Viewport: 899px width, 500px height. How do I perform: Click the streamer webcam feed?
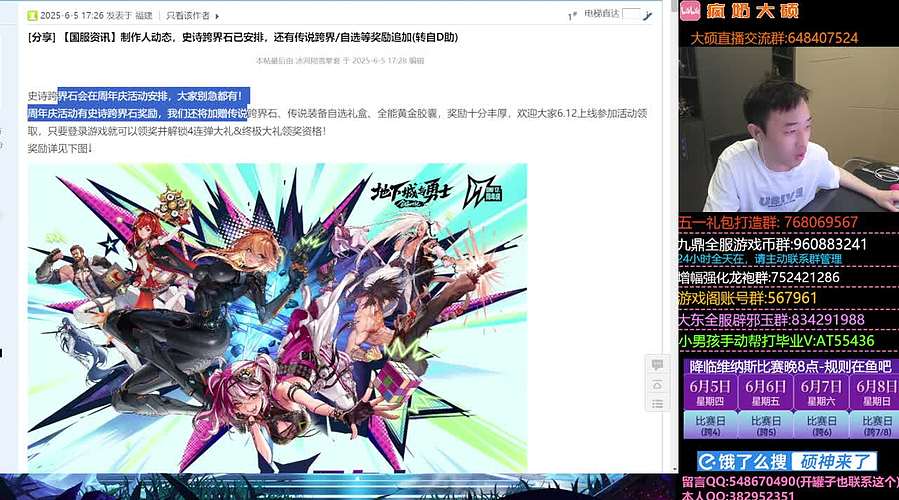click(x=788, y=130)
